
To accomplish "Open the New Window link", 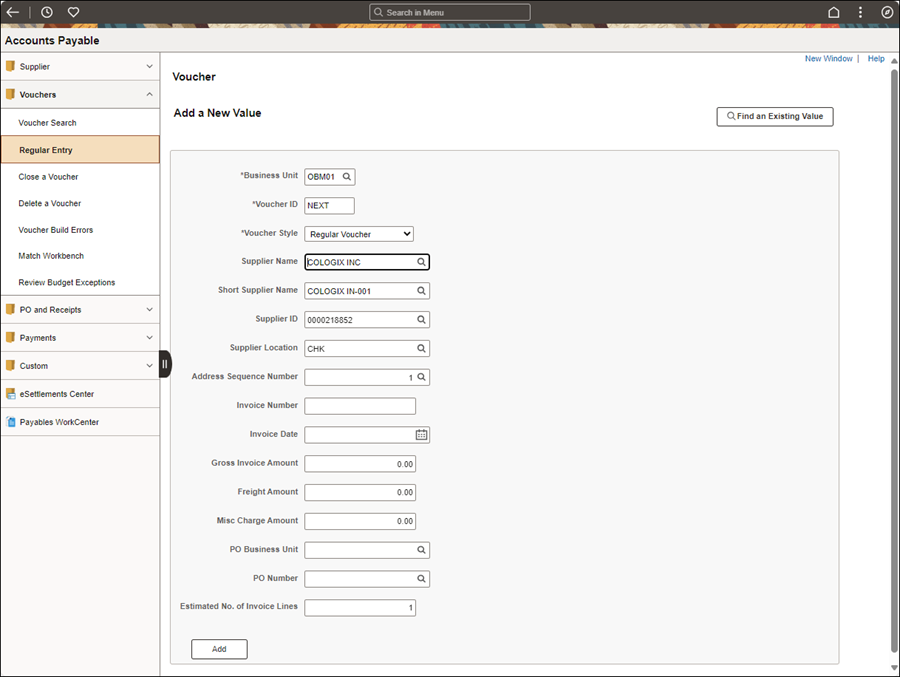I will (828, 59).
